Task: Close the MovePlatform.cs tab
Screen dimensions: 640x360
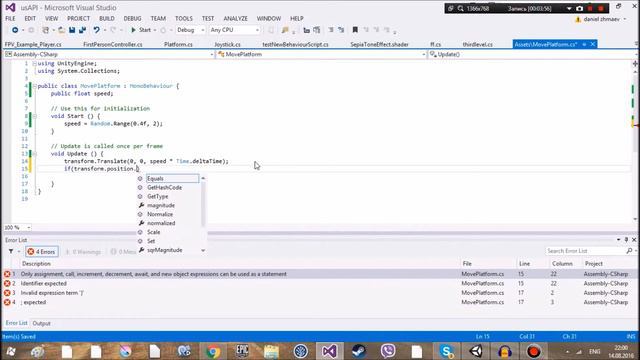Action: pos(593,44)
